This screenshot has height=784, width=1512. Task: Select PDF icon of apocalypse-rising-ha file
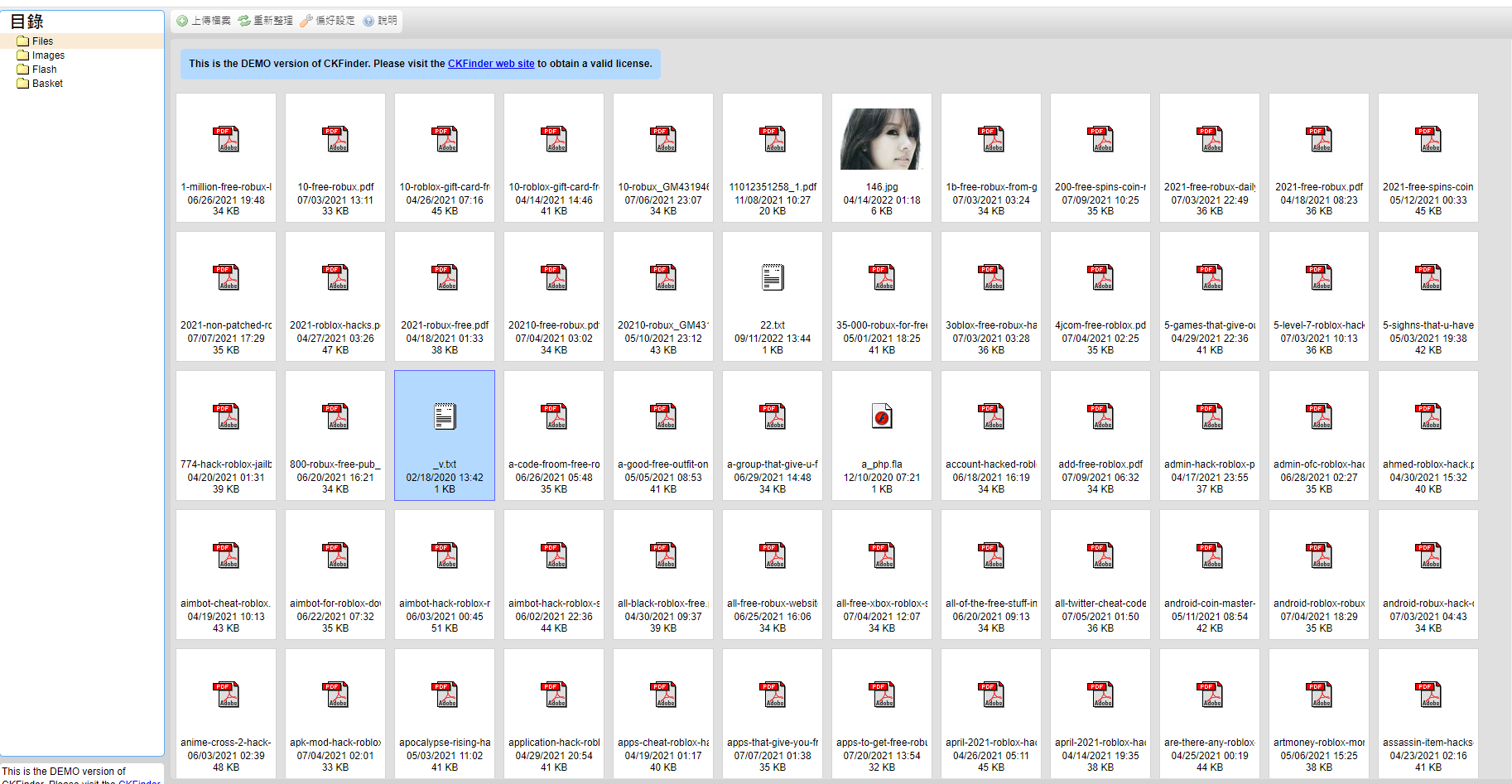(x=445, y=695)
